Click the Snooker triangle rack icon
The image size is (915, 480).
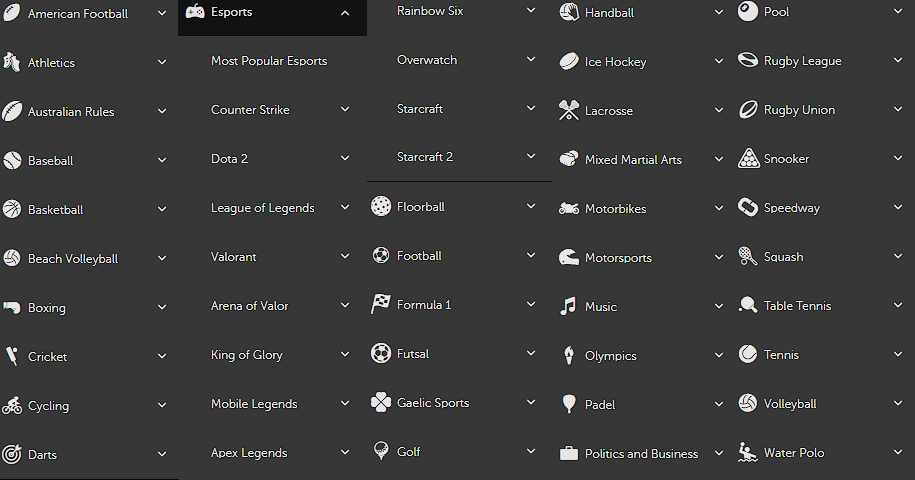pyautogui.click(x=748, y=158)
